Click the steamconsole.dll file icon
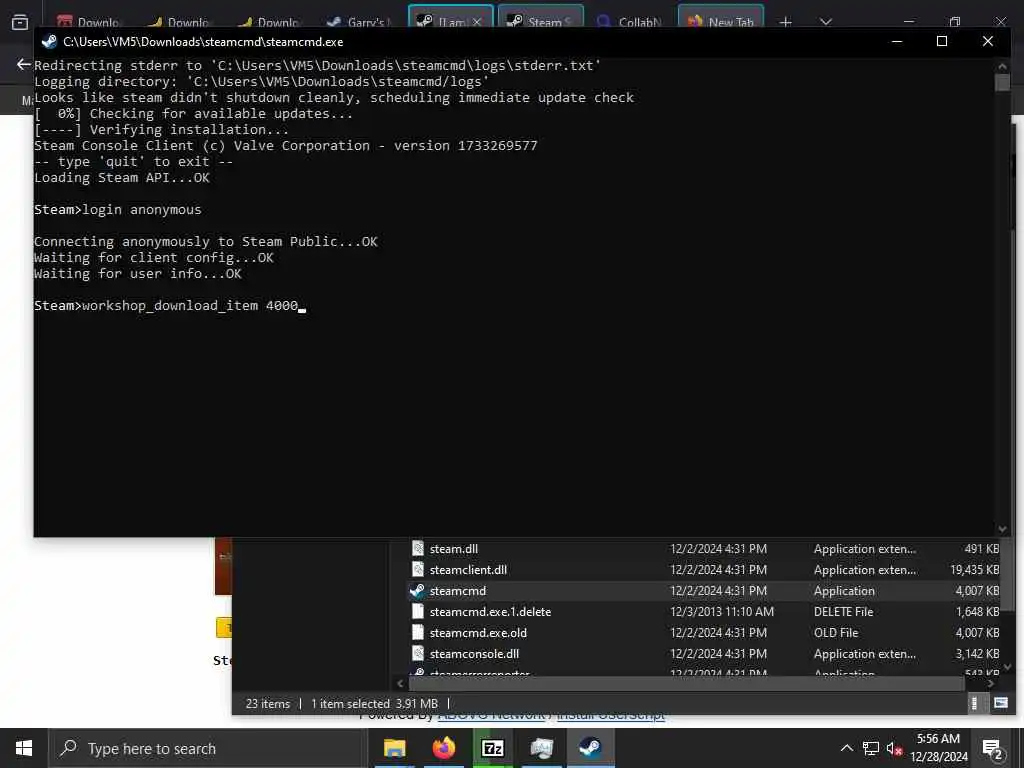Viewport: 1024px width, 768px height. (418, 654)
